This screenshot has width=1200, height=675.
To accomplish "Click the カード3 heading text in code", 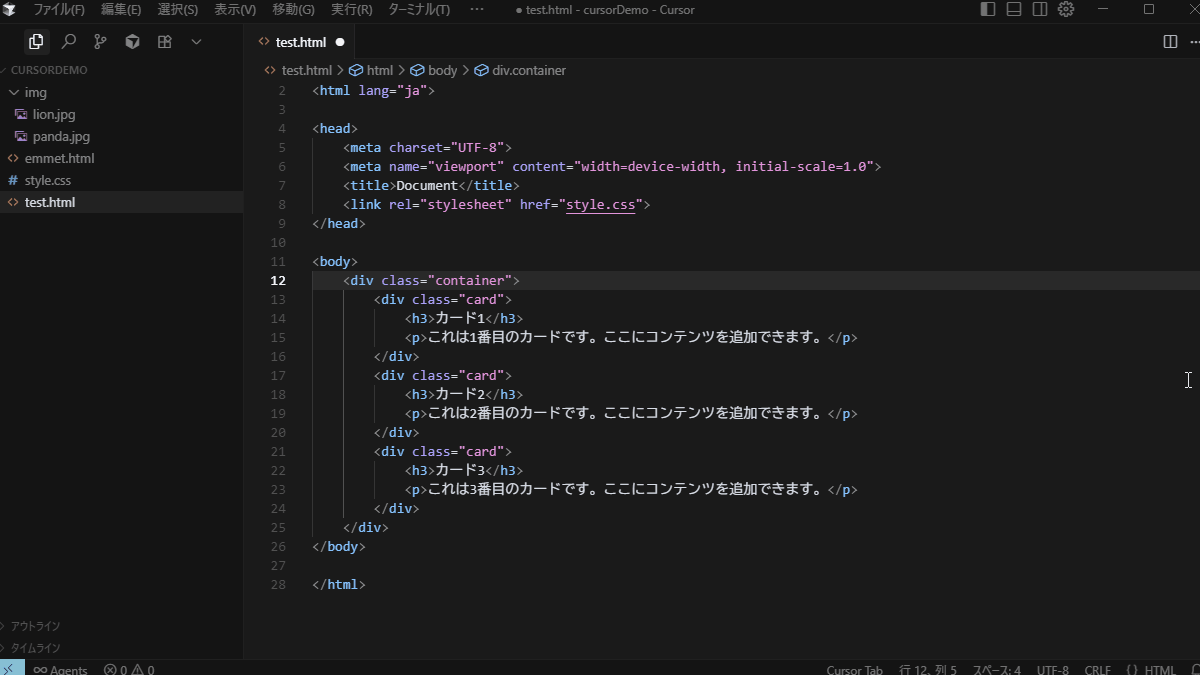I will [x=460, y=471].
